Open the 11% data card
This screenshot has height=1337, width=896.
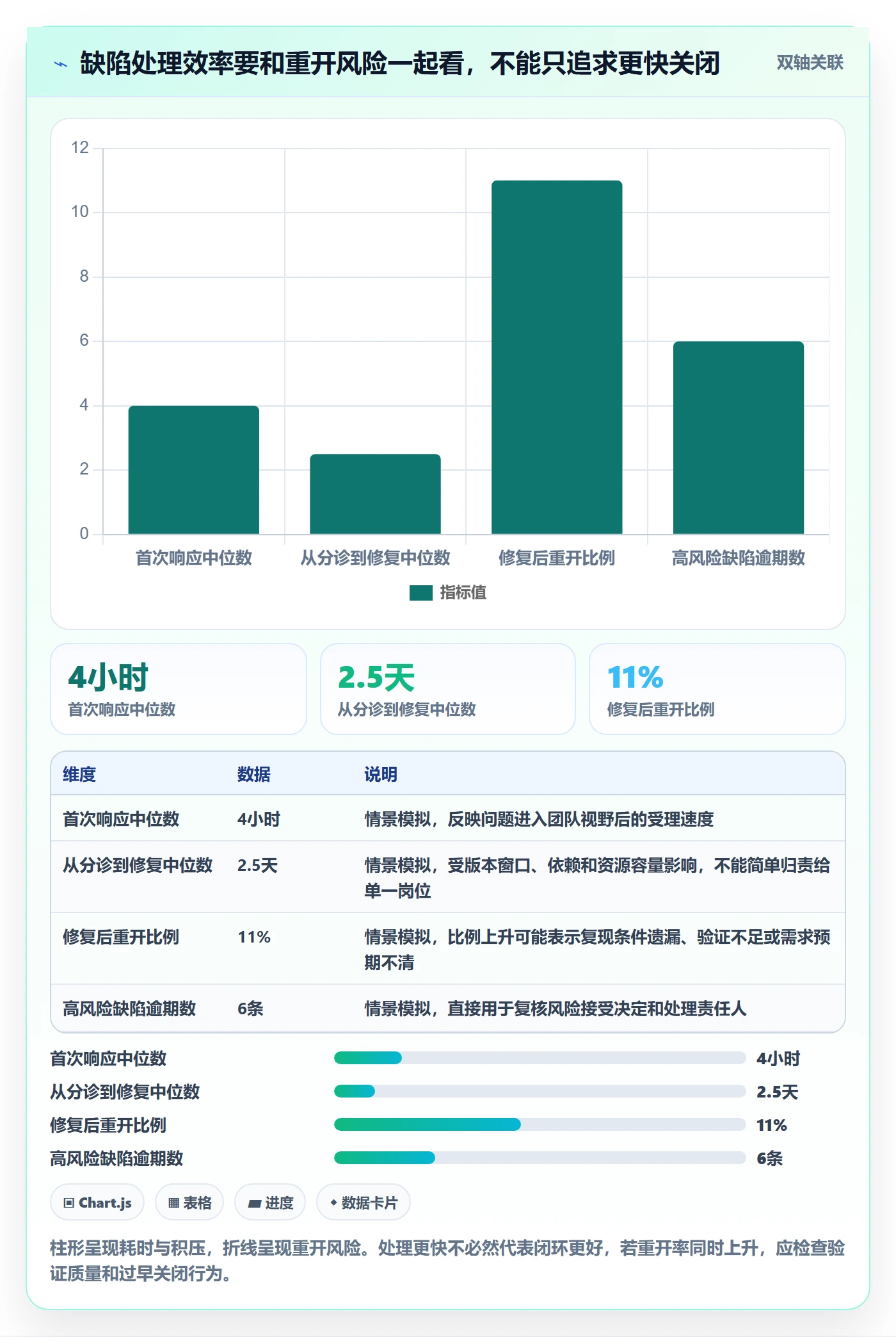[x=717, y=689]
